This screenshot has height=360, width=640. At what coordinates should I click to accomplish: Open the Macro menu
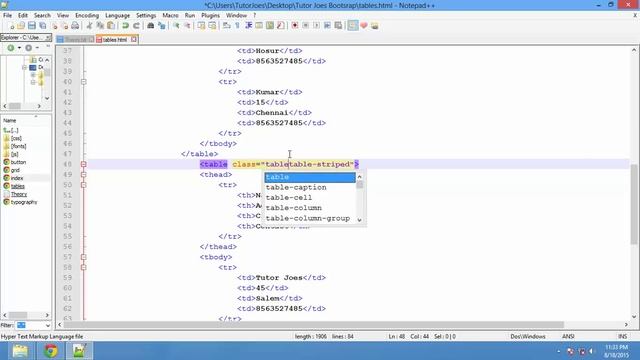(x=170, y=16)
